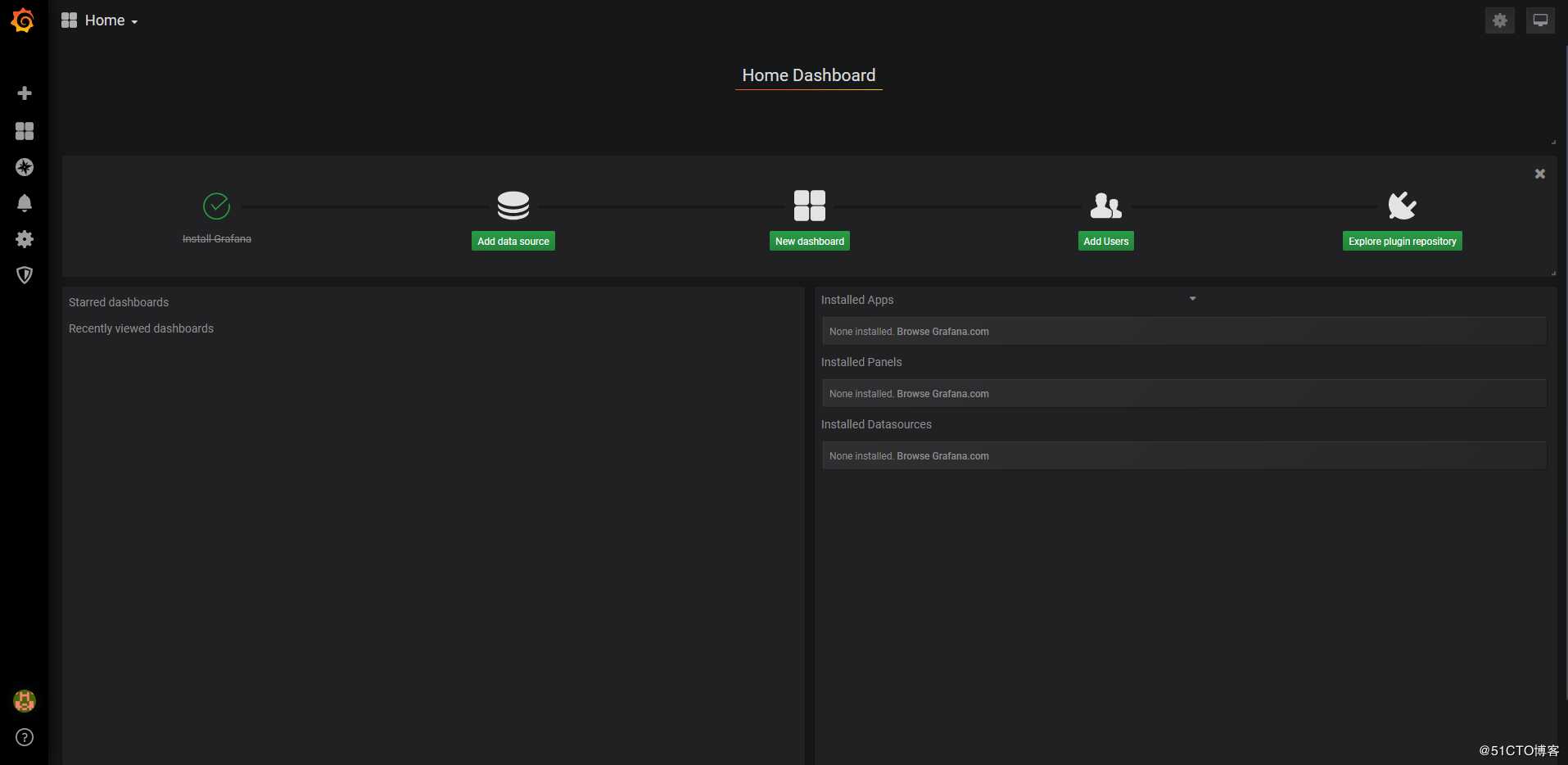Viewport: 1568px width, 765px height.
Task: Cycle view mode with monitor icon
Action: pyautogui.click(x=1540, y=20)
